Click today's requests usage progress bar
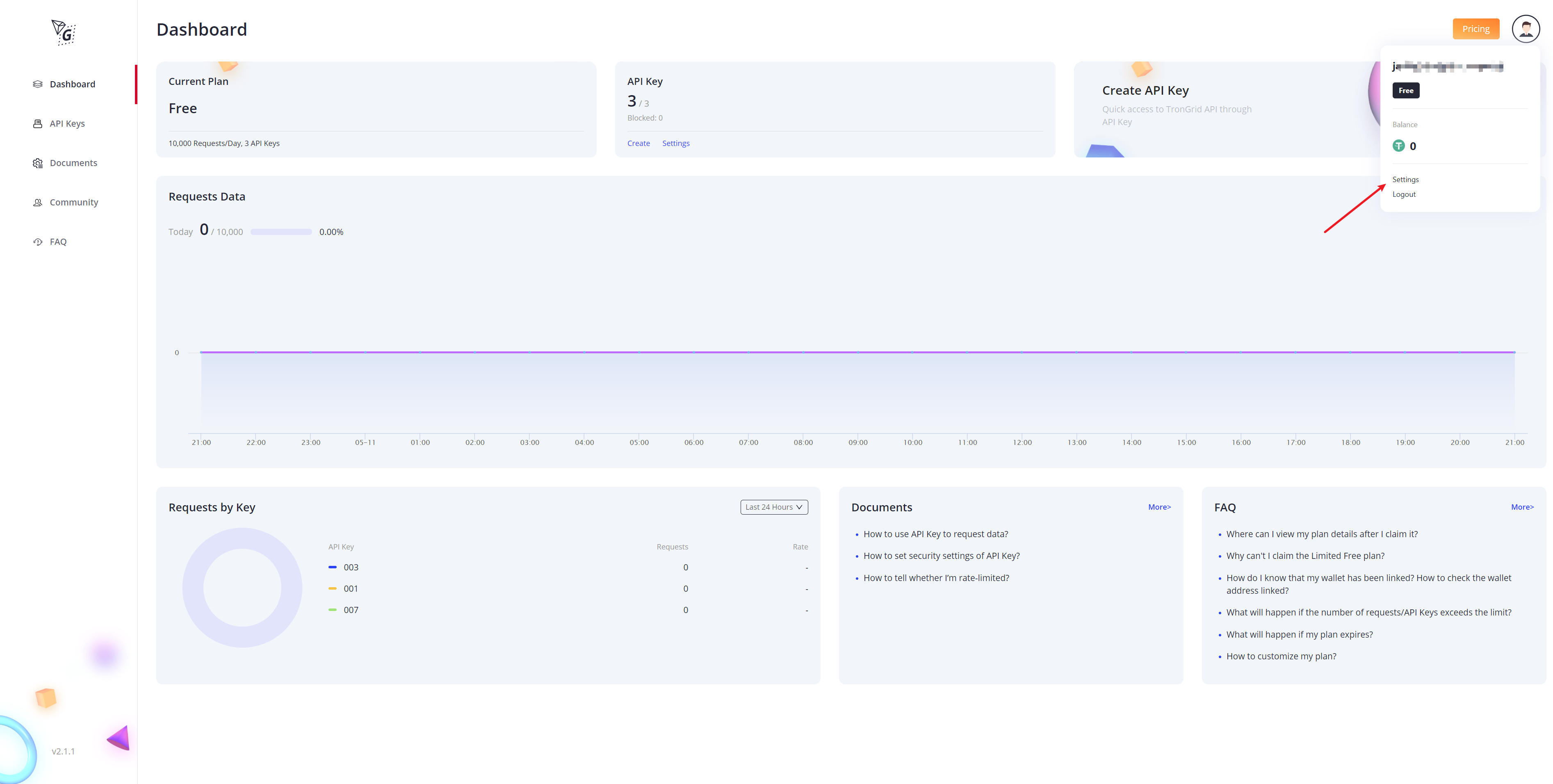Image resolution: width=1553 pixels, height=784 pixels. click(x=281, y=232)
